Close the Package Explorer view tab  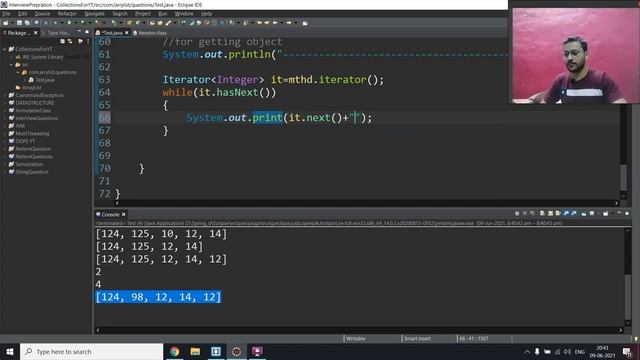(36, 33)
